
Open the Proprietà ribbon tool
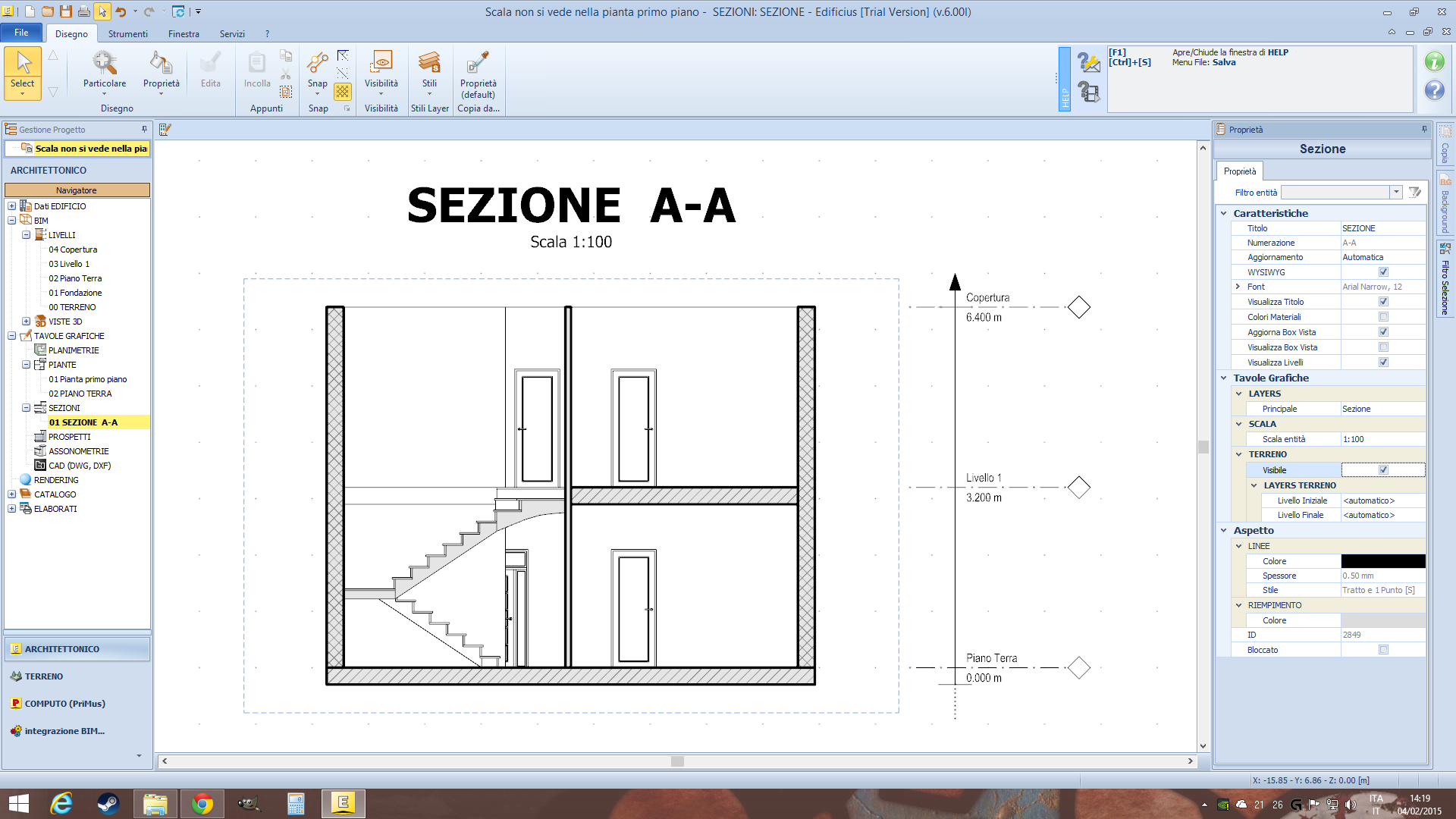point(161,64)
